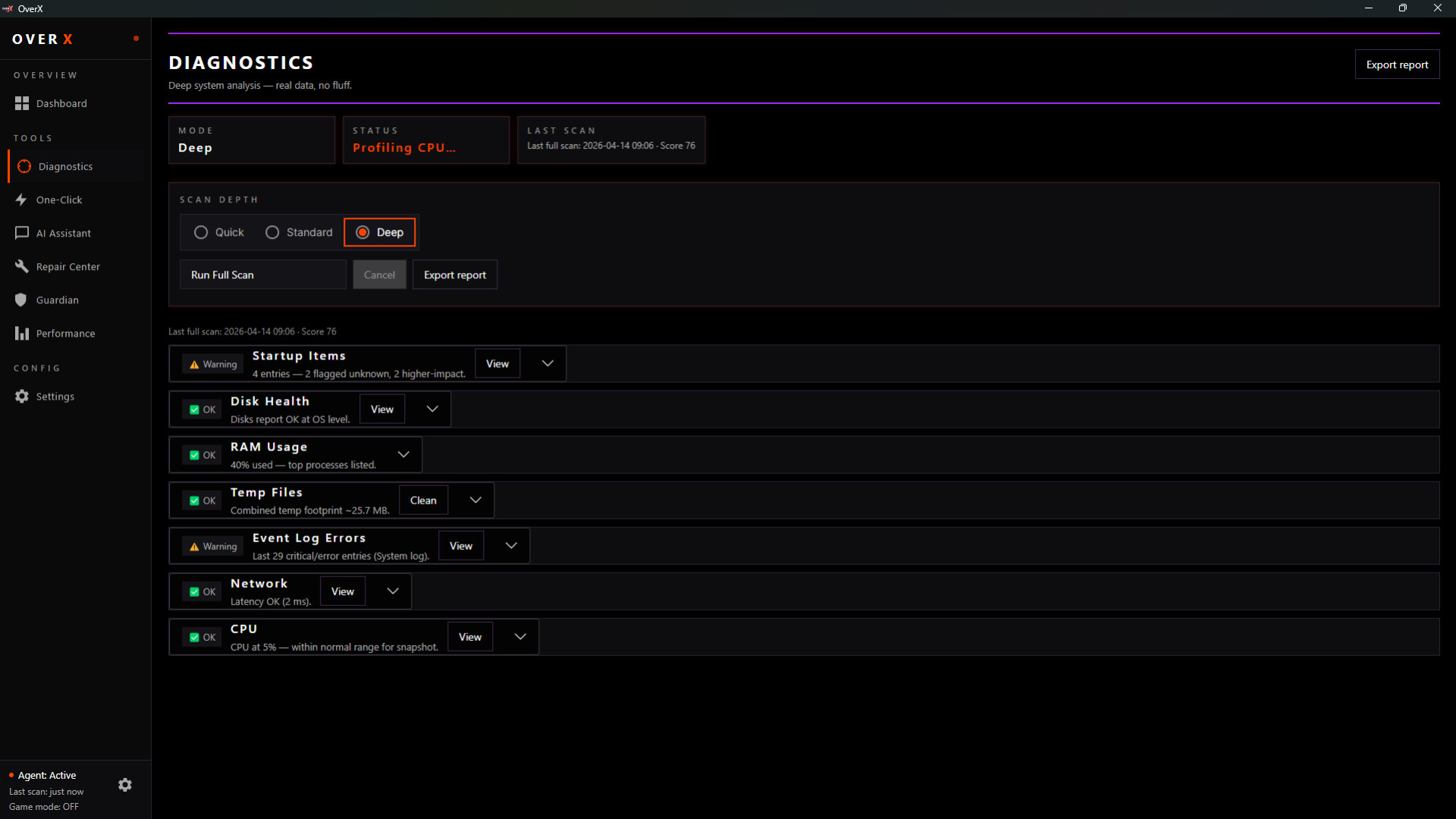Expand the RAM Usage details chevron
1456x819 pixels.
click(403, 454)
